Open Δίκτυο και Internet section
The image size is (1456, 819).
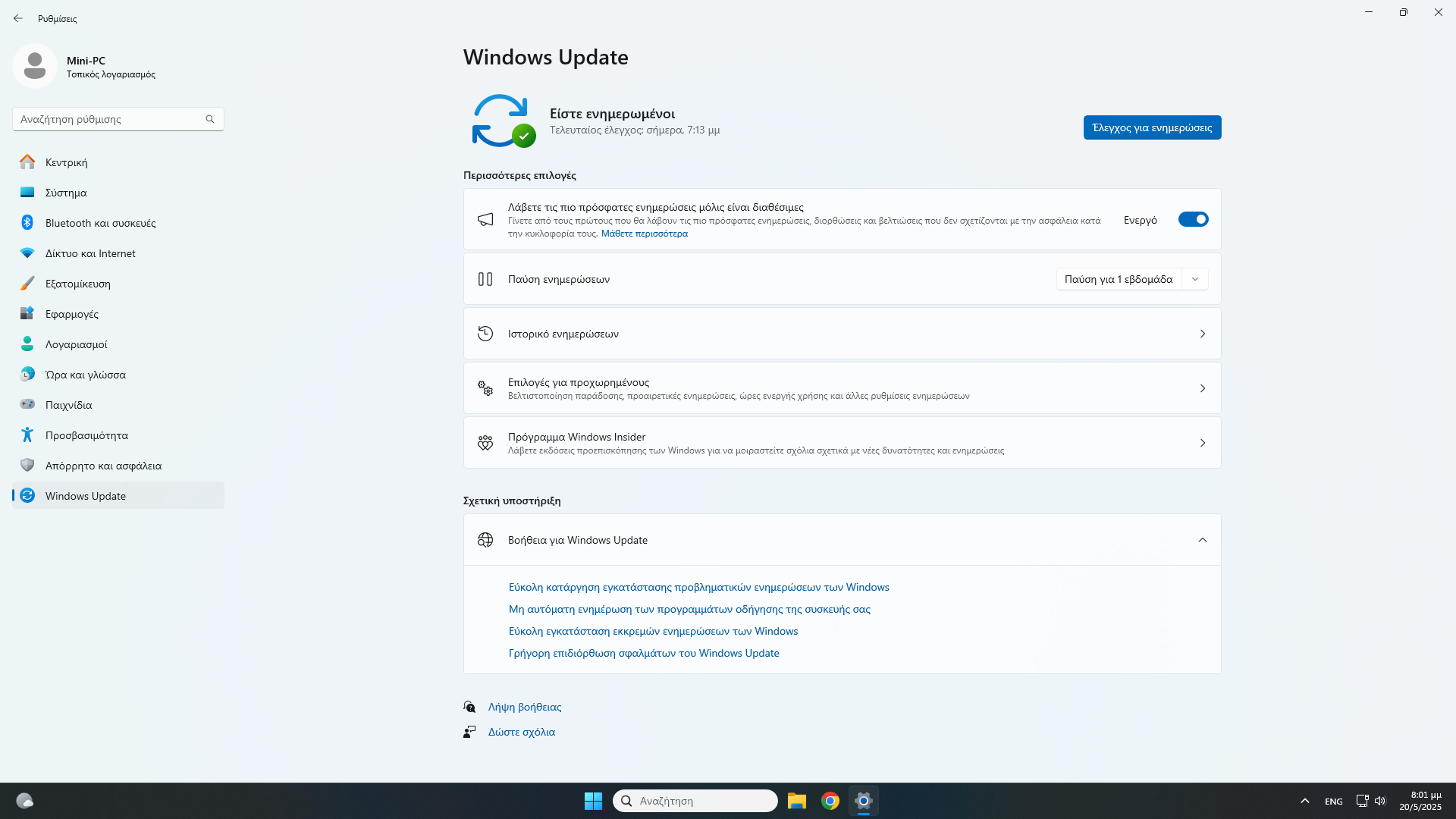pos(118,253)
